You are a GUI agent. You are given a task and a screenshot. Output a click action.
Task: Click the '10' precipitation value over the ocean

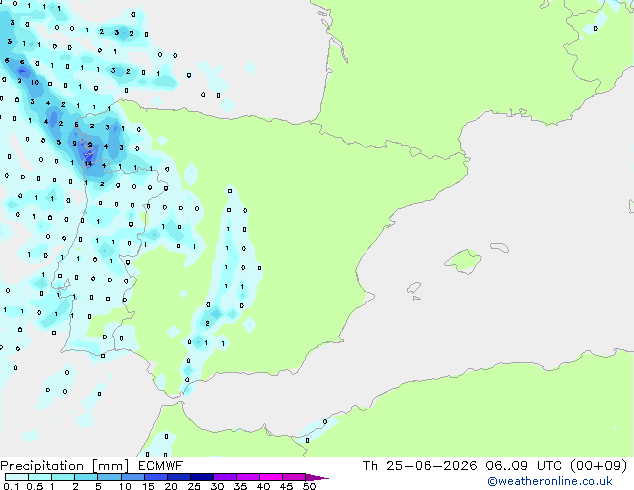coord(35,82)
